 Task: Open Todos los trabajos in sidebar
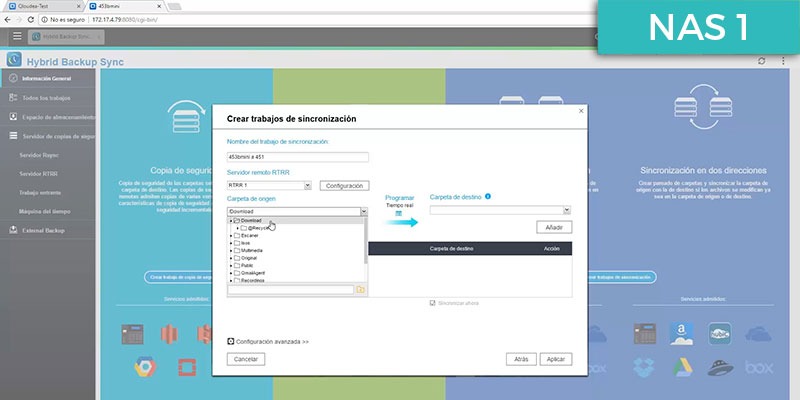pyautogui.click(x=46, y=97)
